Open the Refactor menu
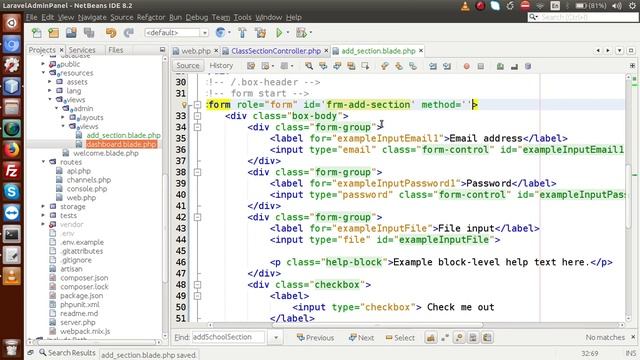This screenshot has width=640, height=360. [x=151, y=17]
